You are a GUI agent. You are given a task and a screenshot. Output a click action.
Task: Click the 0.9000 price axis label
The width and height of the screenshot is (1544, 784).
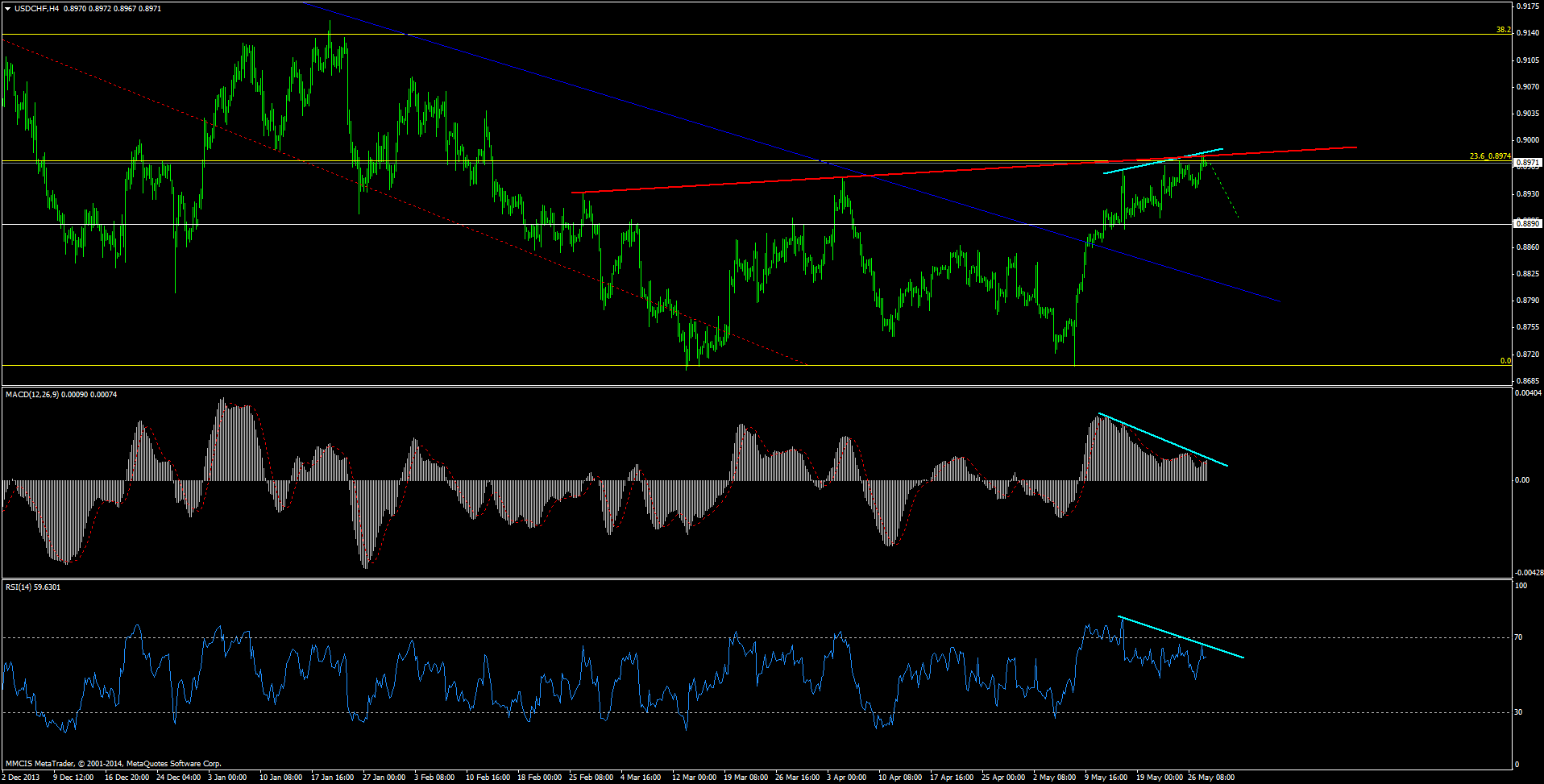pyautogui.click(x=1528, y=140)
